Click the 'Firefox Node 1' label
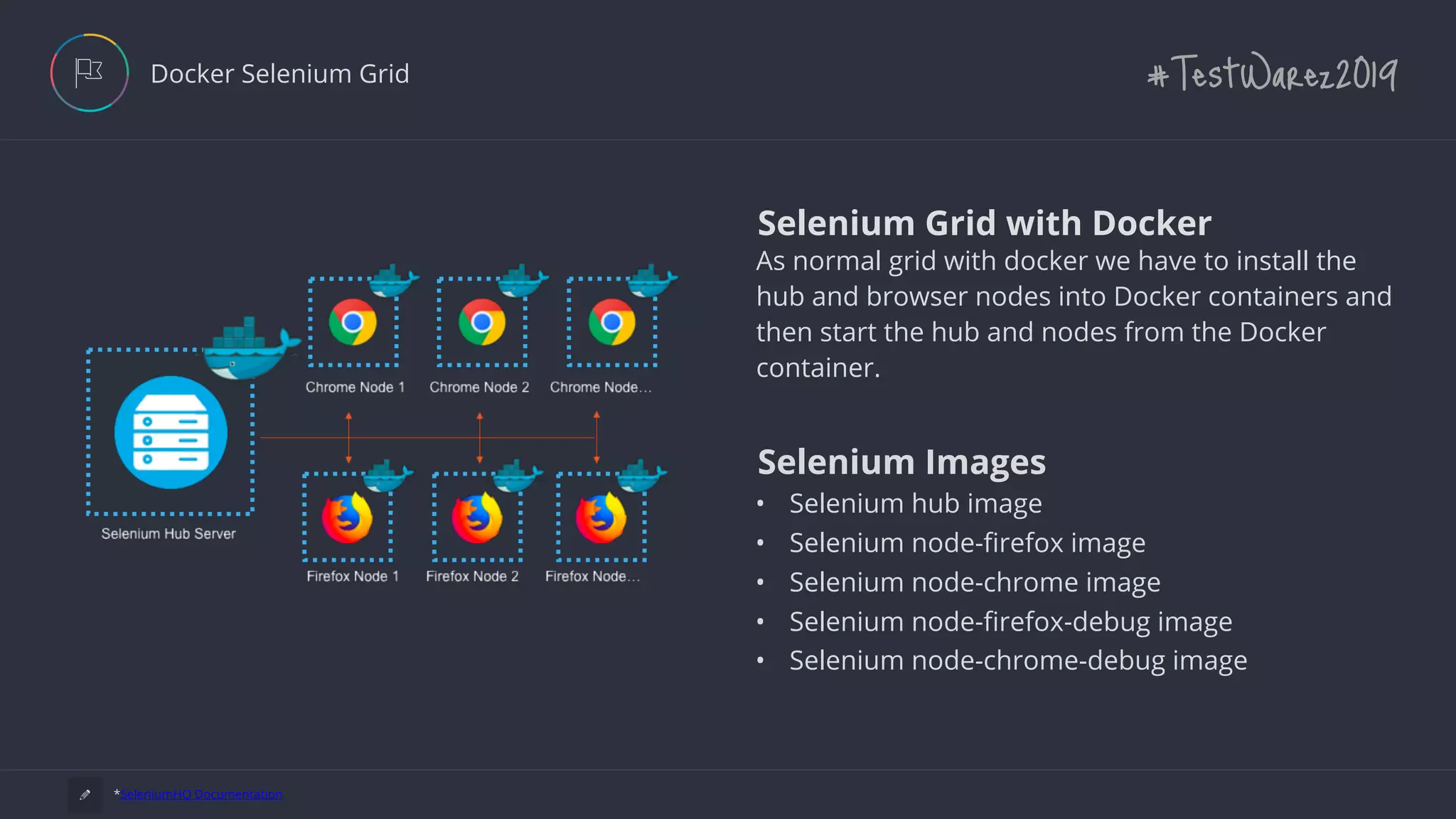The image size is (1456, 819). [x=353, y=577]
